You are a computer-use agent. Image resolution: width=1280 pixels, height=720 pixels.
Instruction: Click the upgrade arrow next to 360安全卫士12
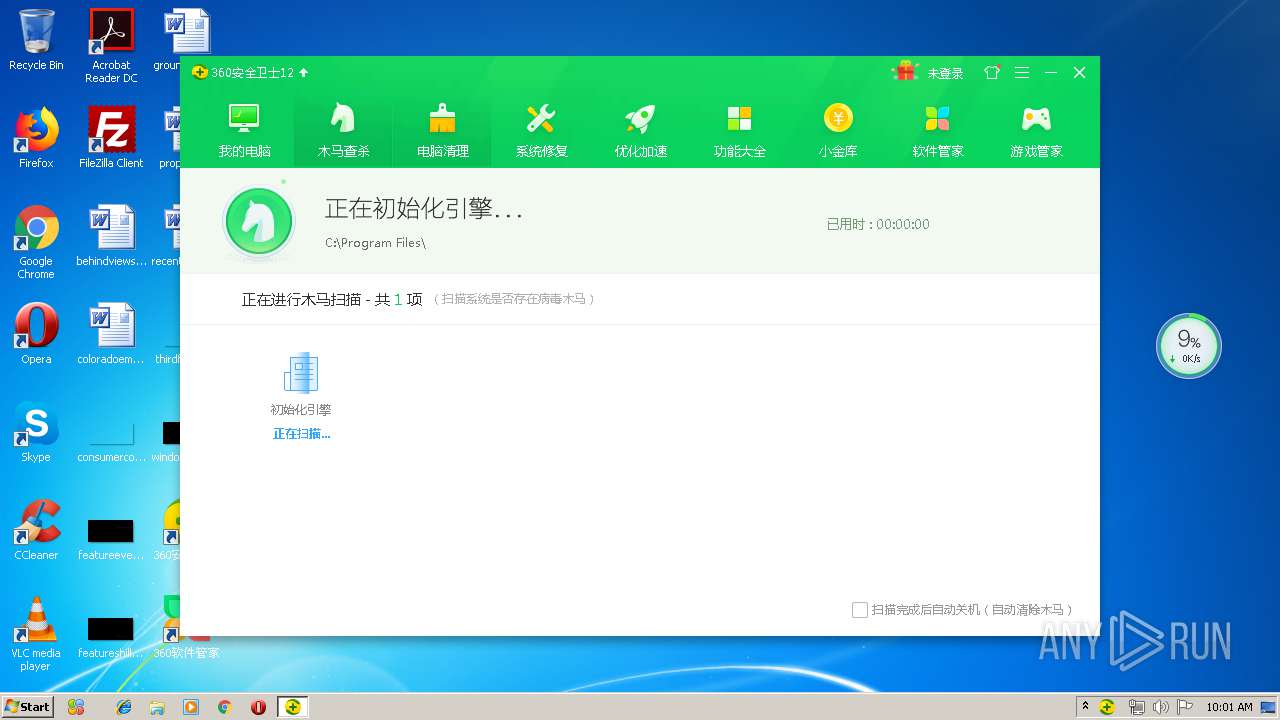click(x=304, y=73)
